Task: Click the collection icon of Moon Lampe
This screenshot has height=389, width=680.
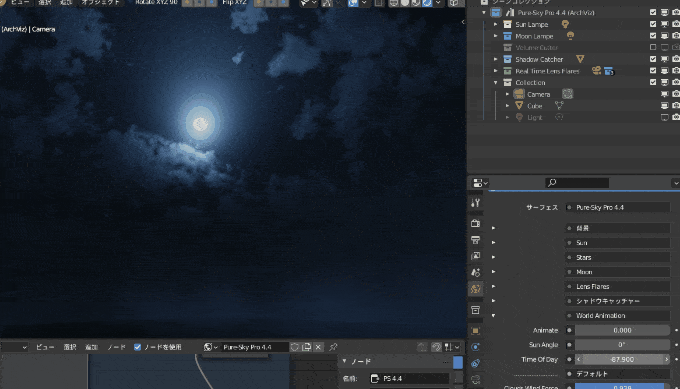Action: (507, 36)
